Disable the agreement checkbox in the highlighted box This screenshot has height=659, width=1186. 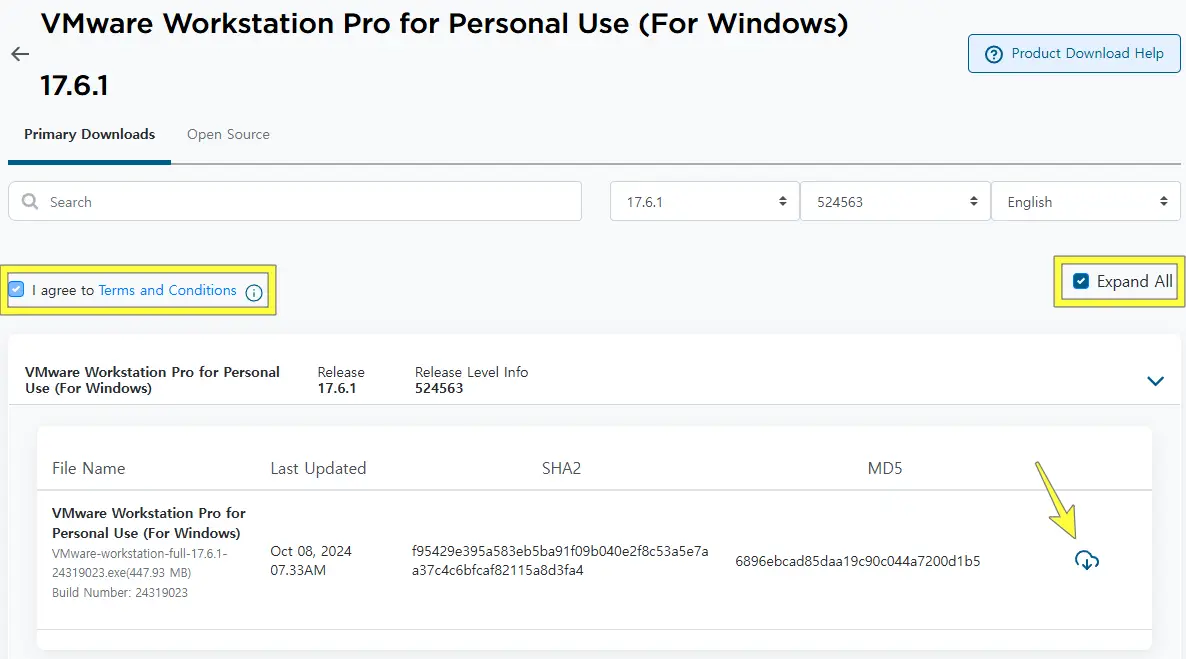[x=15, y=289]
